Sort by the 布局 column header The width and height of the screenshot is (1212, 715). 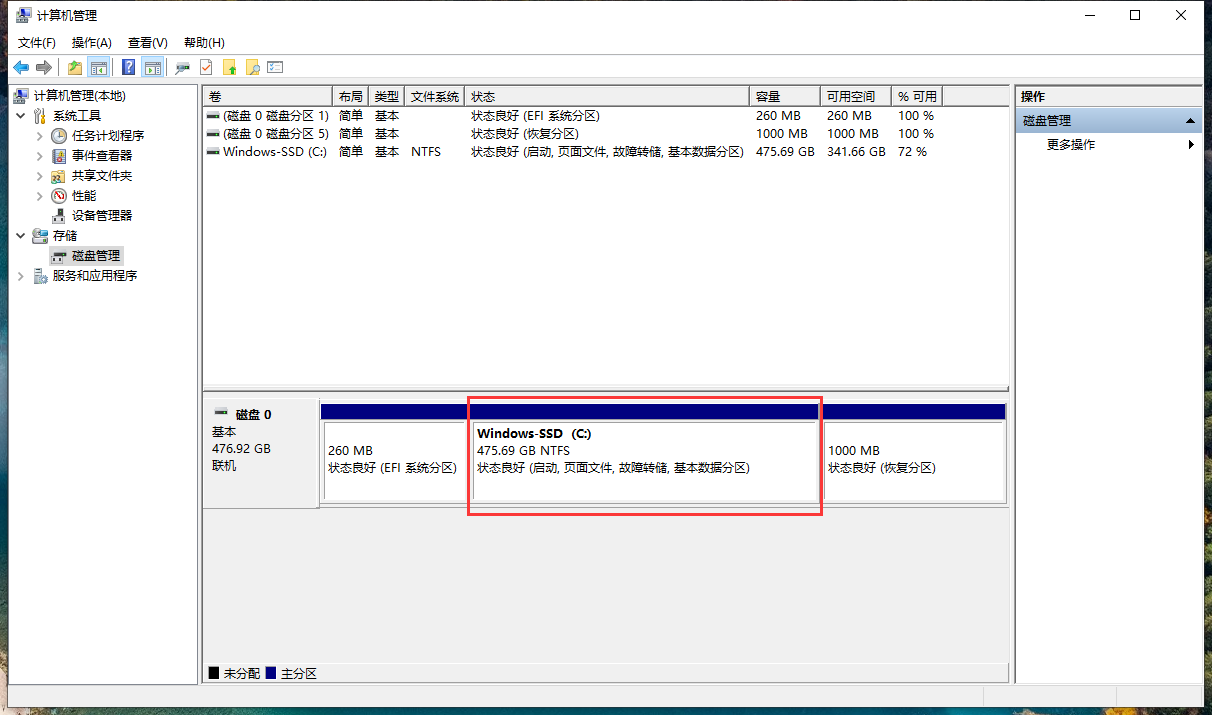coord(351,96)
